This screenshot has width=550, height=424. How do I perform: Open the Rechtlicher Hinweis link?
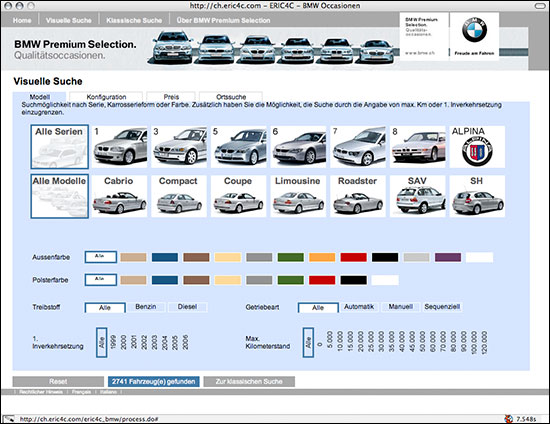[41, 392]
